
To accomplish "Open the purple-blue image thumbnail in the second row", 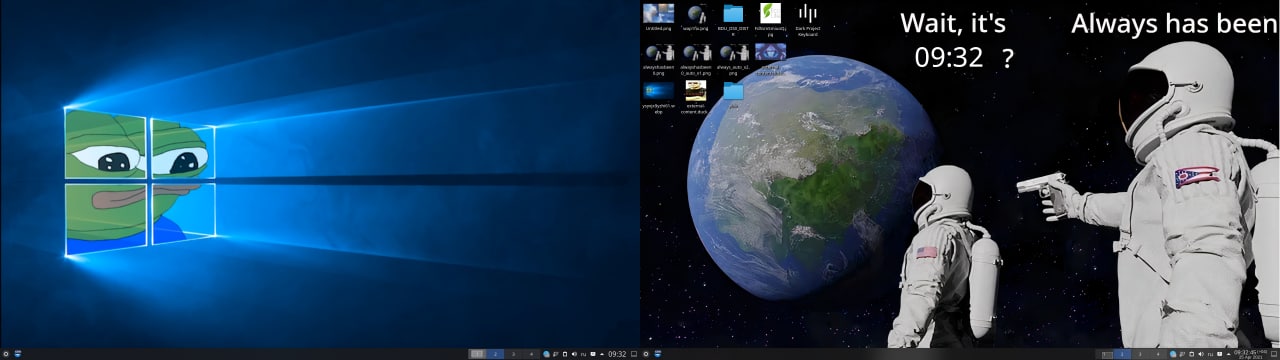I will [770, 51].
